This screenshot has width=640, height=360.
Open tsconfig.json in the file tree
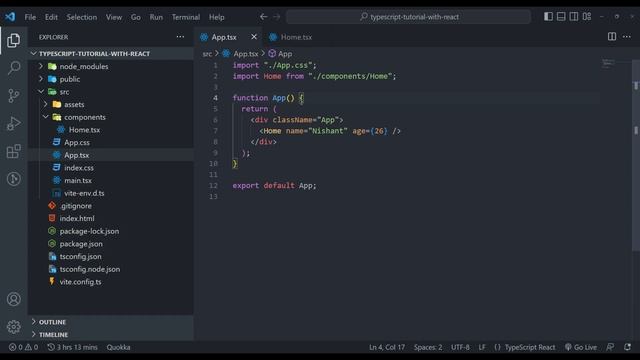coord(110,256)
